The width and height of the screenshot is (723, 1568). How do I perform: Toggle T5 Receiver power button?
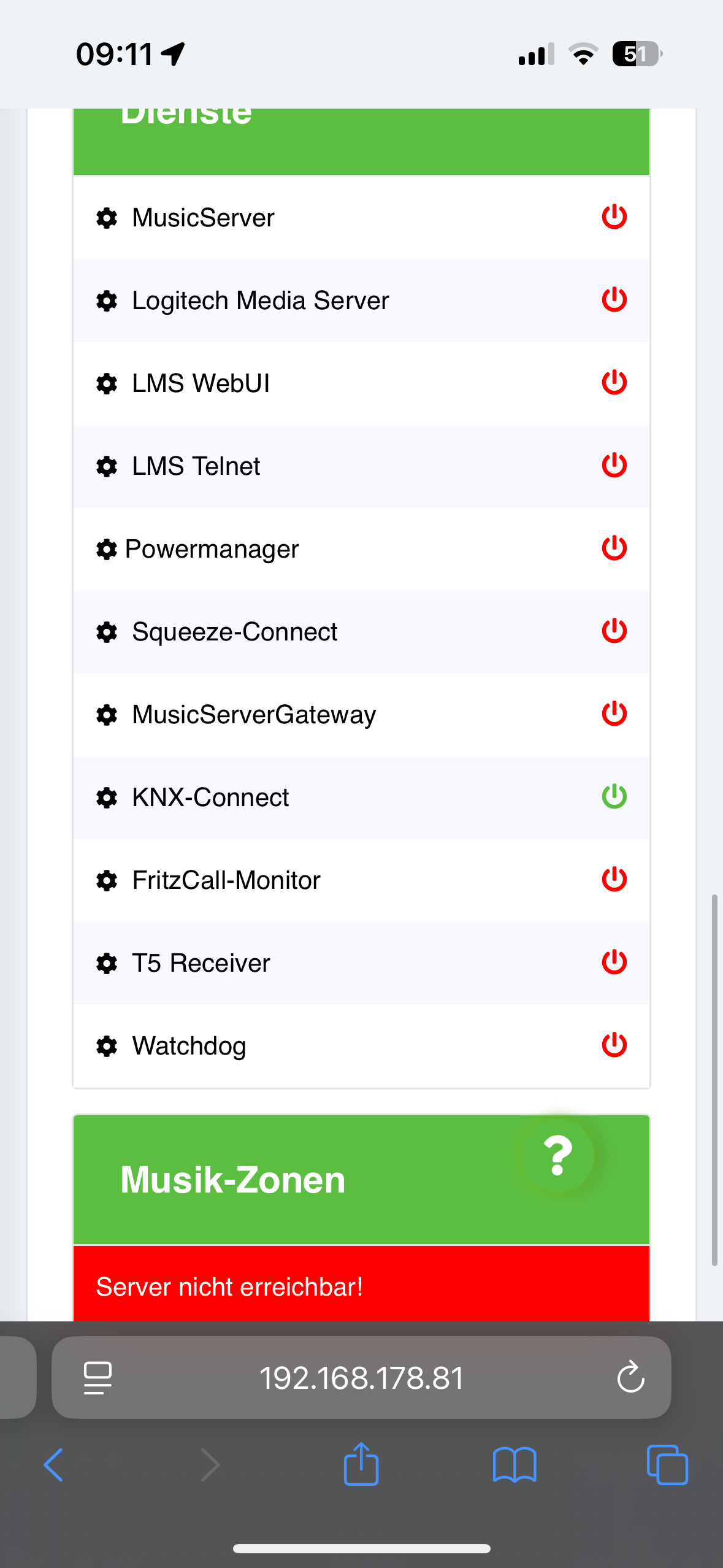pos(614,962)
